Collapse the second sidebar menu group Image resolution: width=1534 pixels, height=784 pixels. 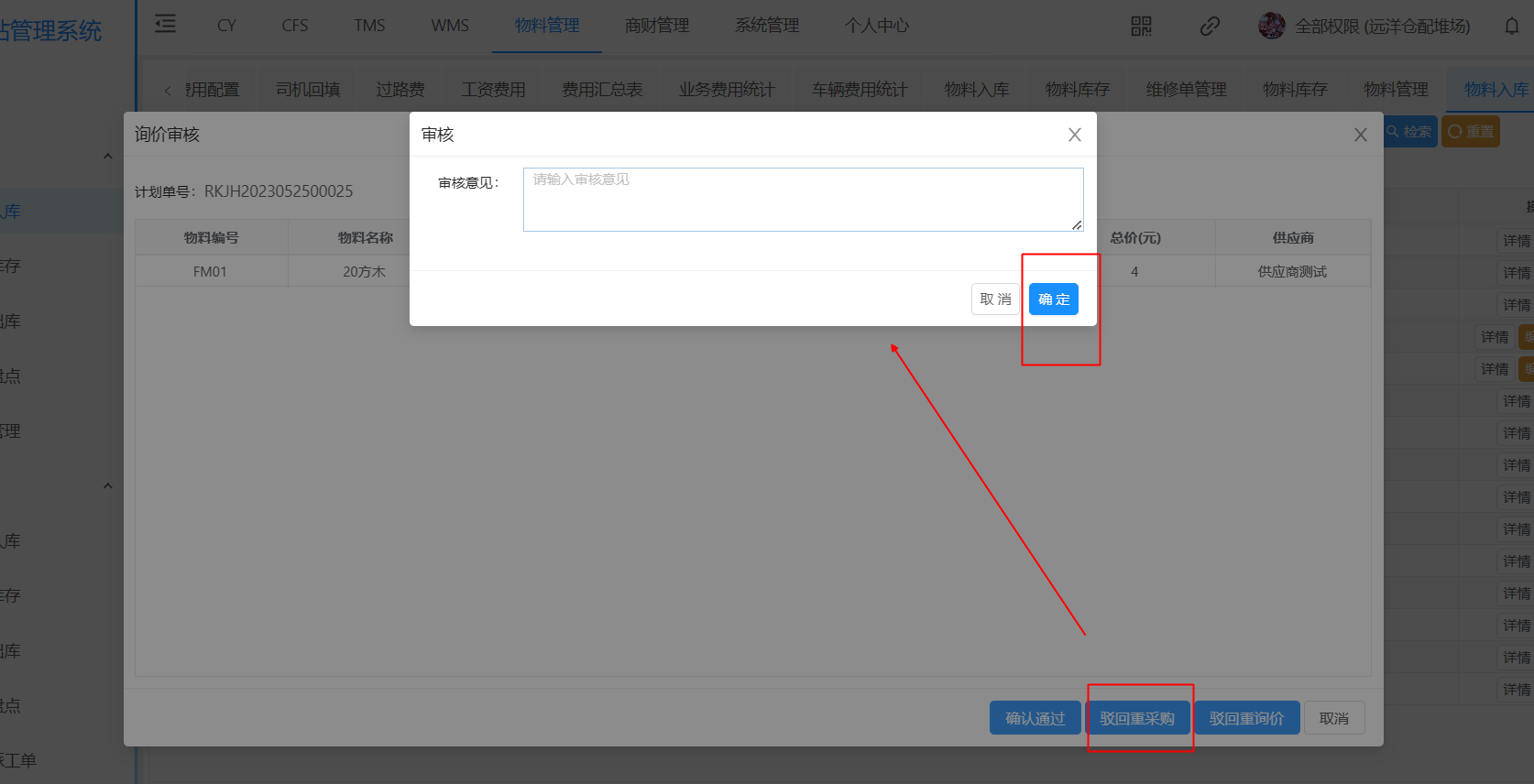pyautogui.click(x=108, y=486)
